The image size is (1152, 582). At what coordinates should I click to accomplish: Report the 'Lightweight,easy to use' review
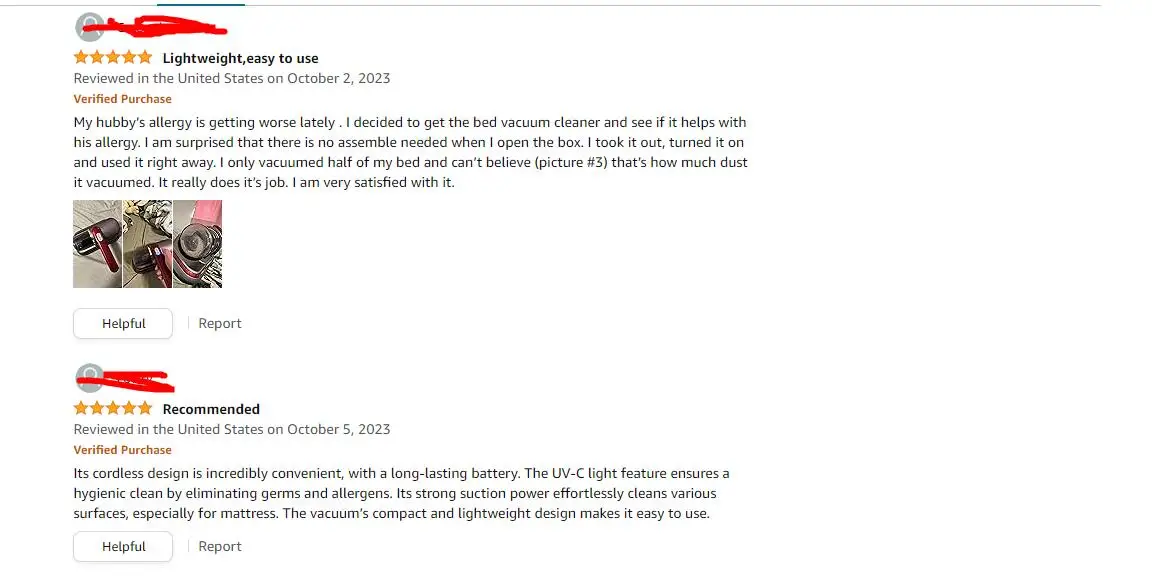pos(220,323)
